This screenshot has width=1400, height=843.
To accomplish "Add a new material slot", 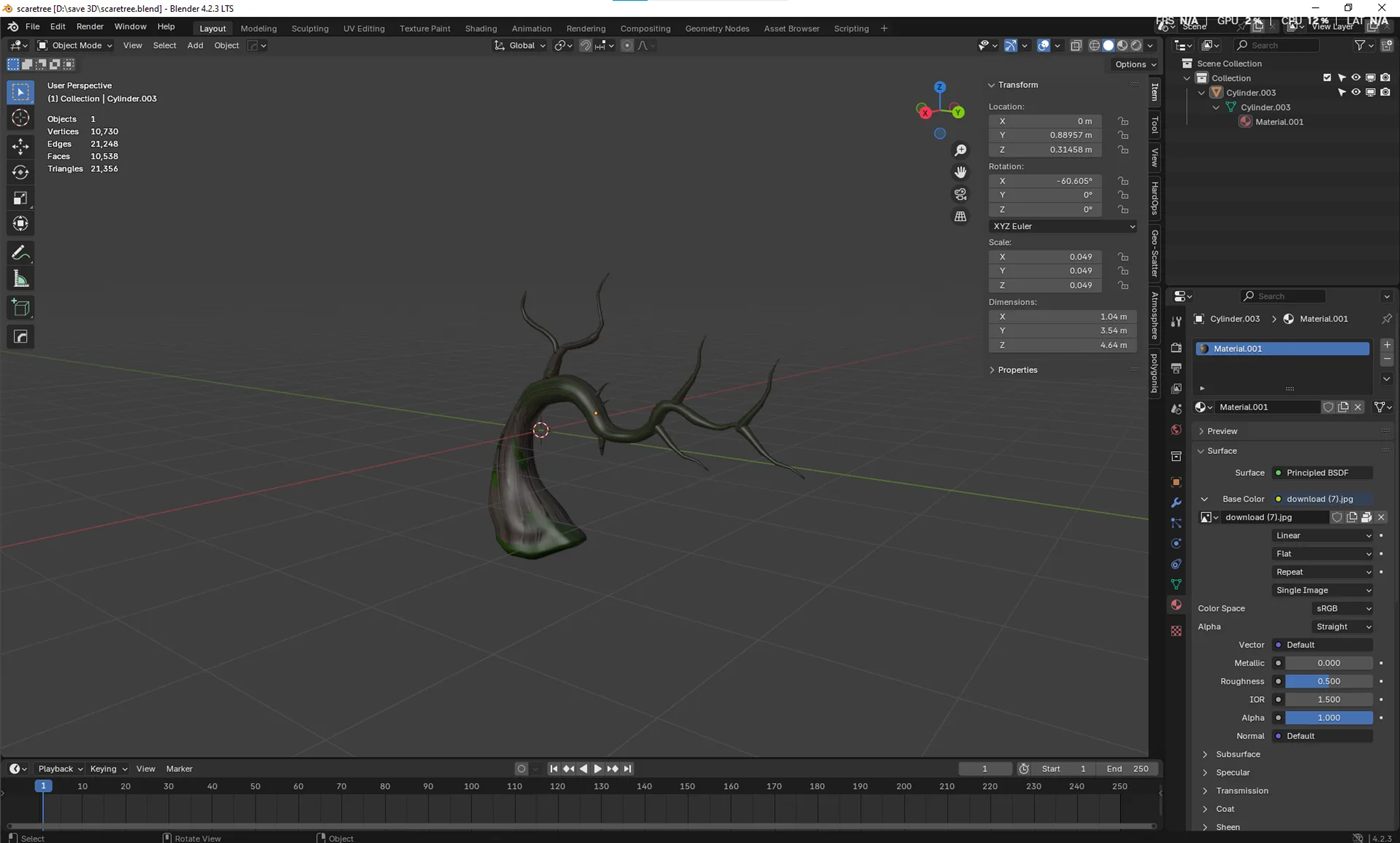I will [x=1386, y=345].
